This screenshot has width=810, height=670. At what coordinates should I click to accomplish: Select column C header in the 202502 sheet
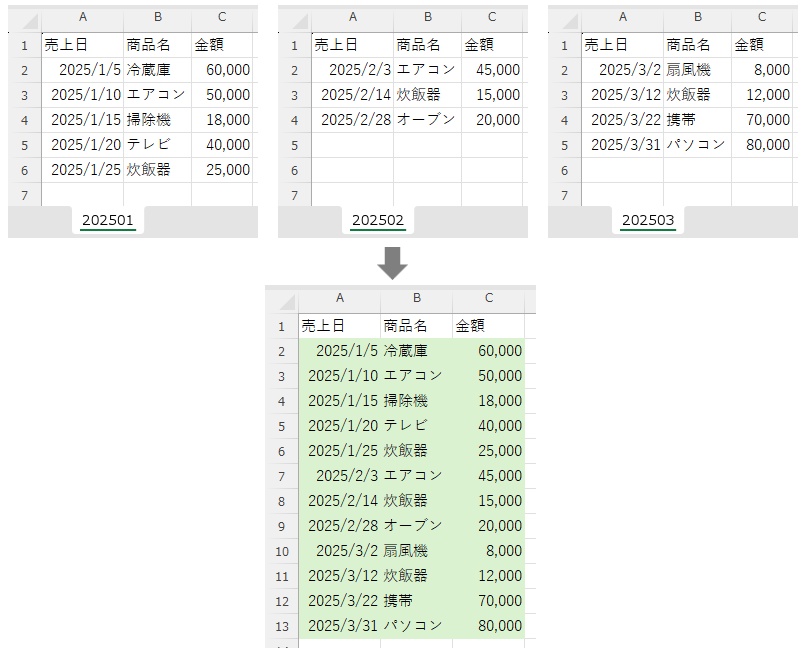click(x=493, y=18)
